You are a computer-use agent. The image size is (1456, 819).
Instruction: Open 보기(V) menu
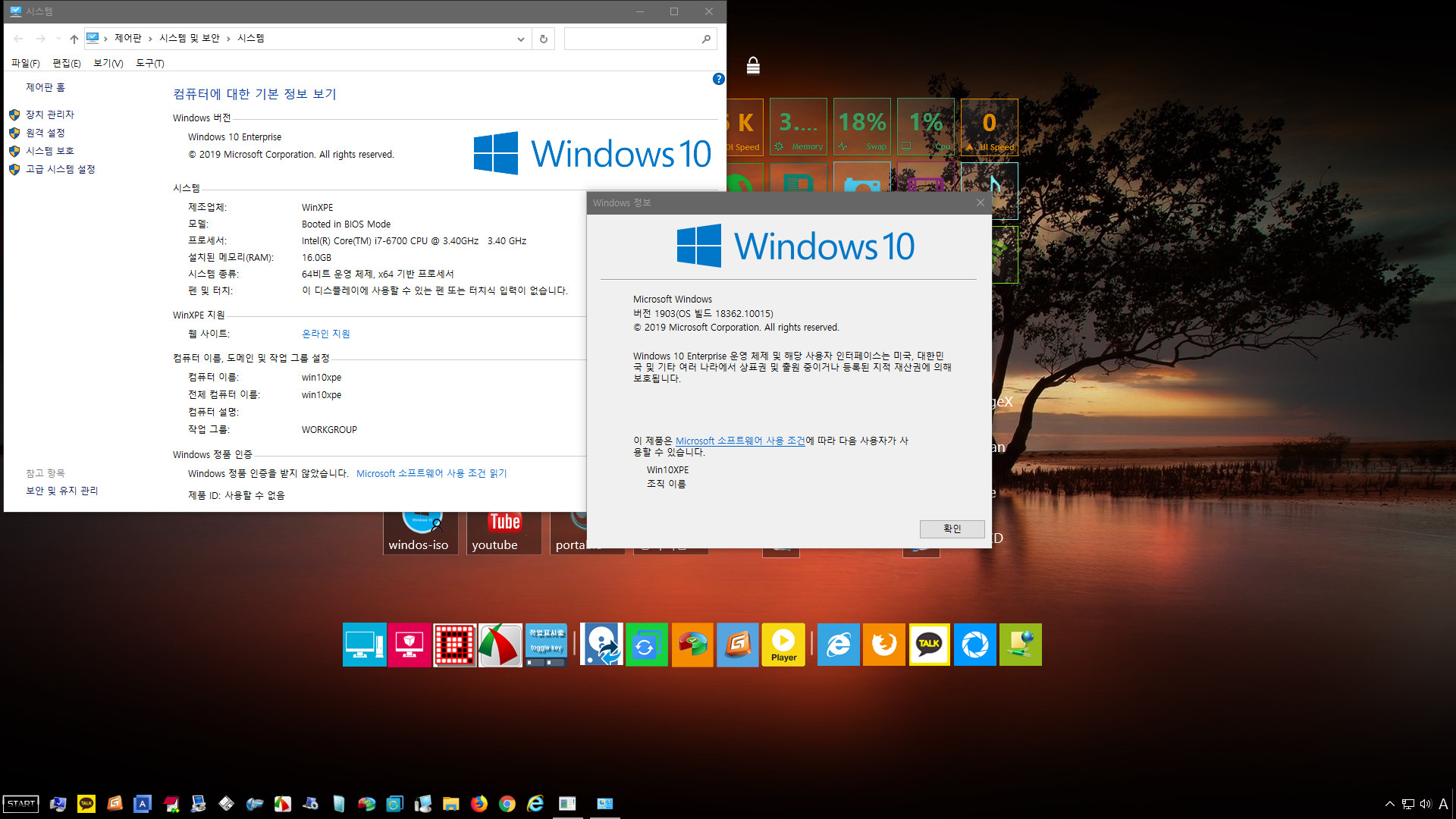[x=108, y=63]
